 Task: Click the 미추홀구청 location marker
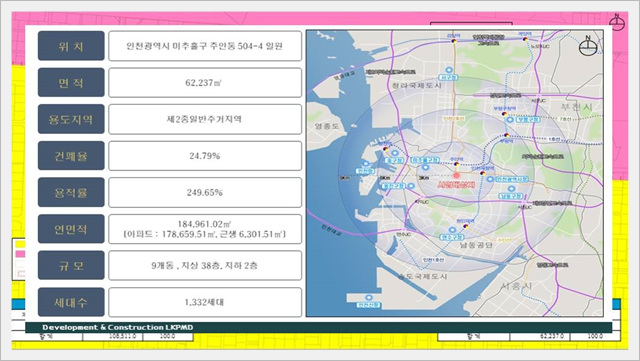425,167
